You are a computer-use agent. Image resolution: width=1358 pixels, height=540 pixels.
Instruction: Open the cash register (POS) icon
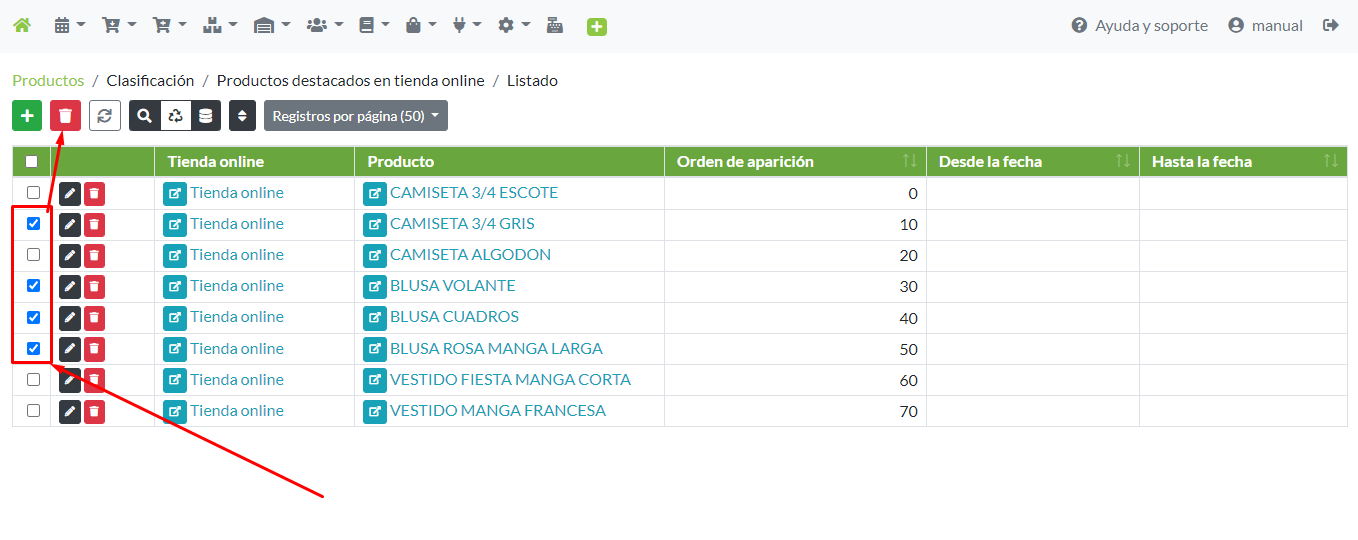tap(555, 25)
